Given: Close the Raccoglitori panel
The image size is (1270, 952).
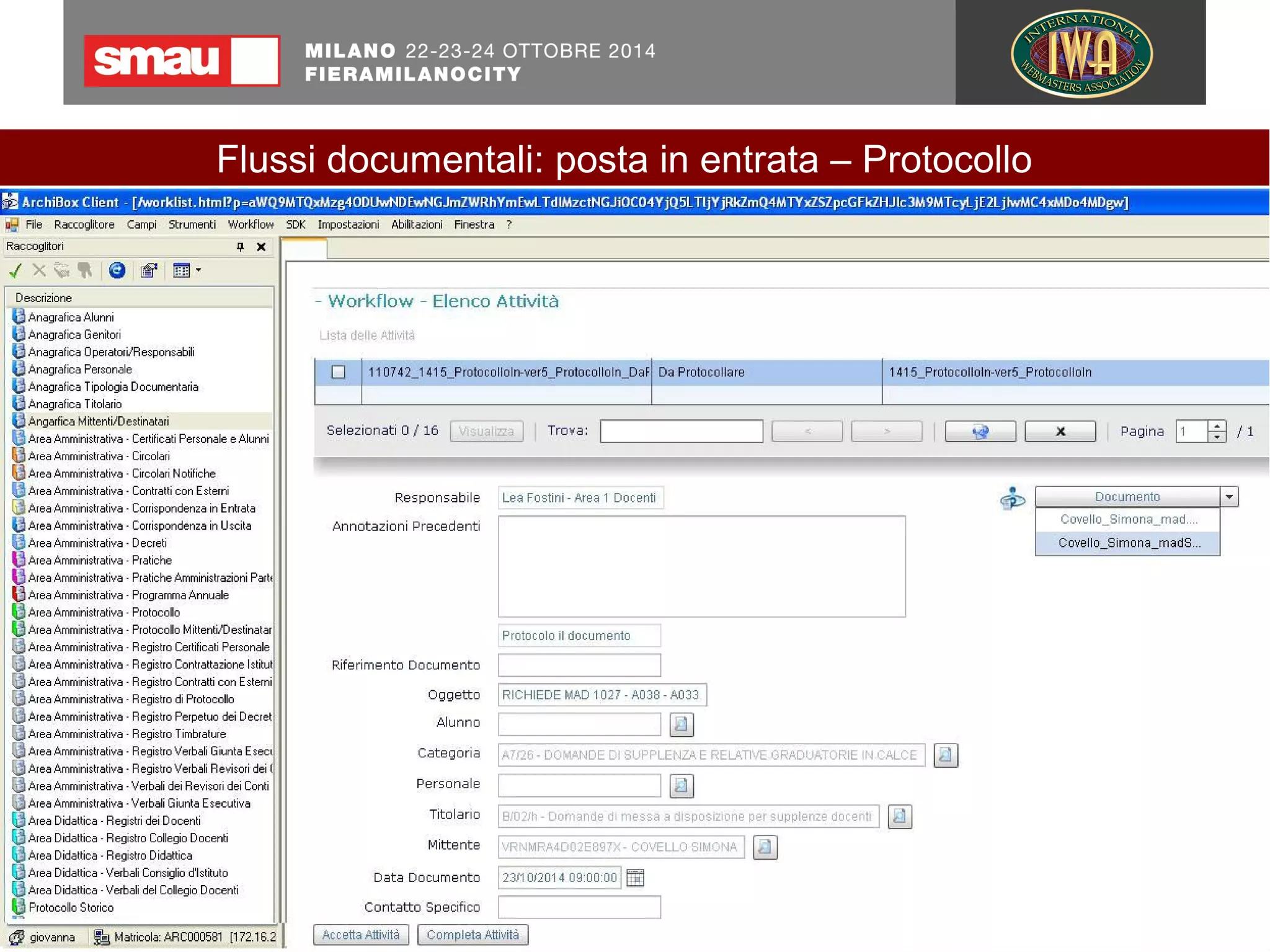Looking at the screenshot, I should tap(262, 247).
